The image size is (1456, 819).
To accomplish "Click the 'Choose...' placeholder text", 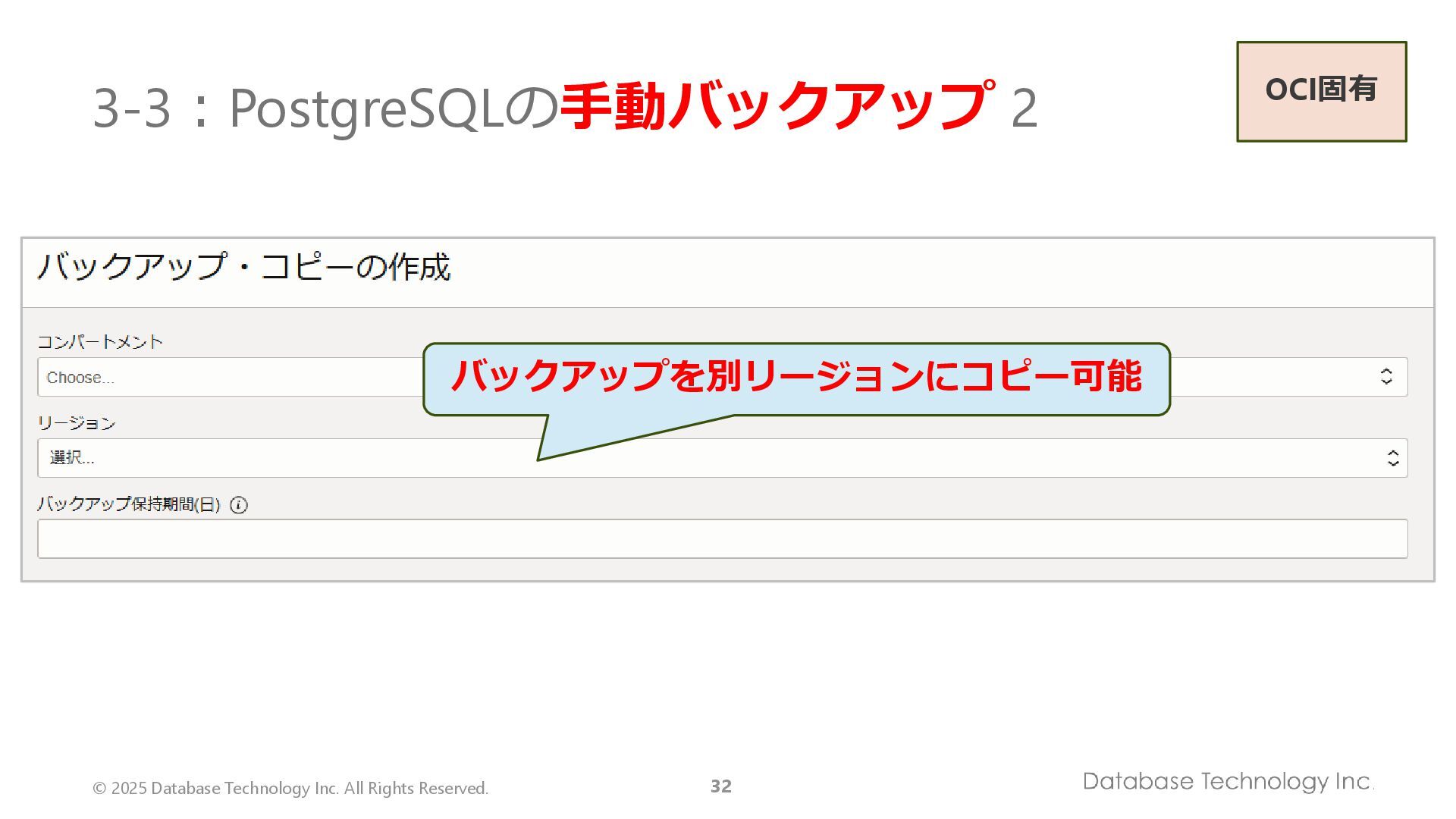I will 80,378.
